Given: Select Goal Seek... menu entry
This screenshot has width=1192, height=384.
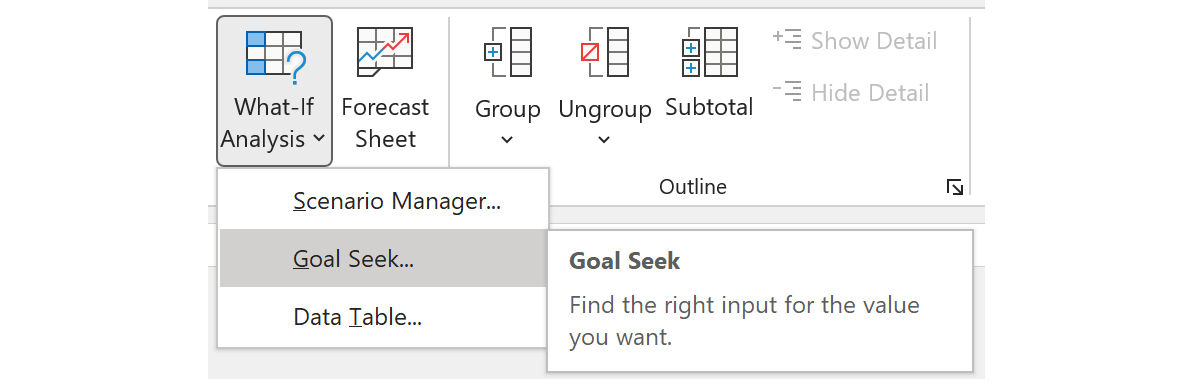Looking at the screenshot, I should click(x=383, y=259).
